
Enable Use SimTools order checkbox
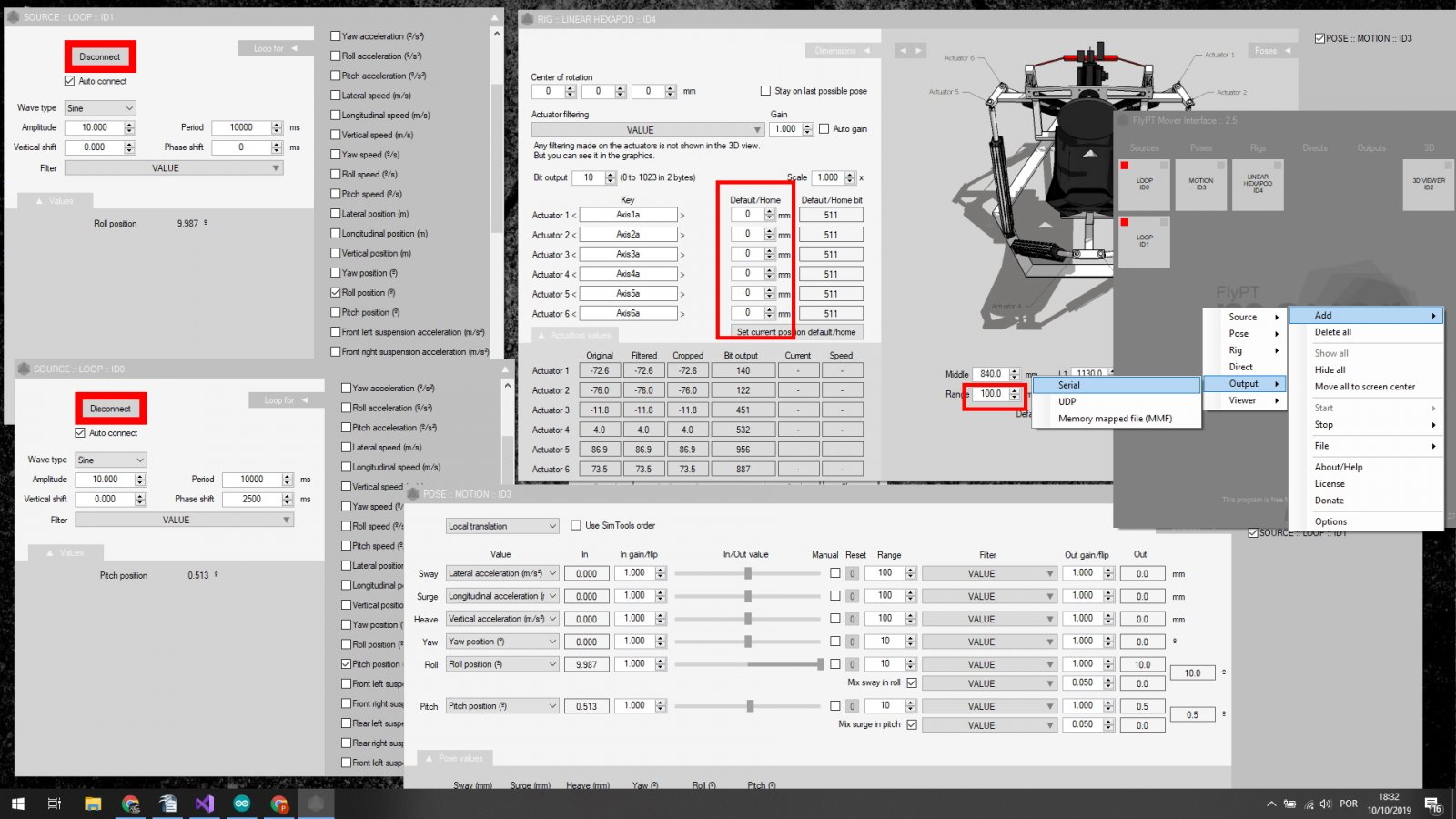tap(576, 525)
